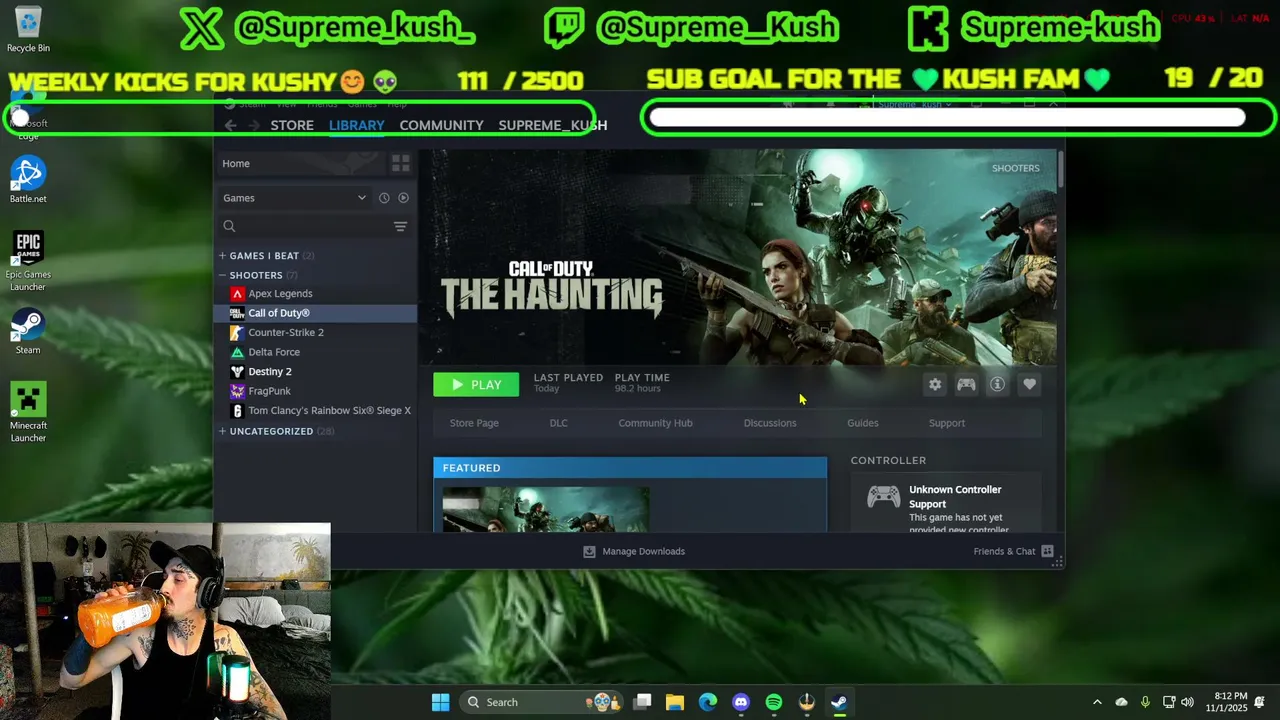
Task: Click the green Play button
Action: 476,384
